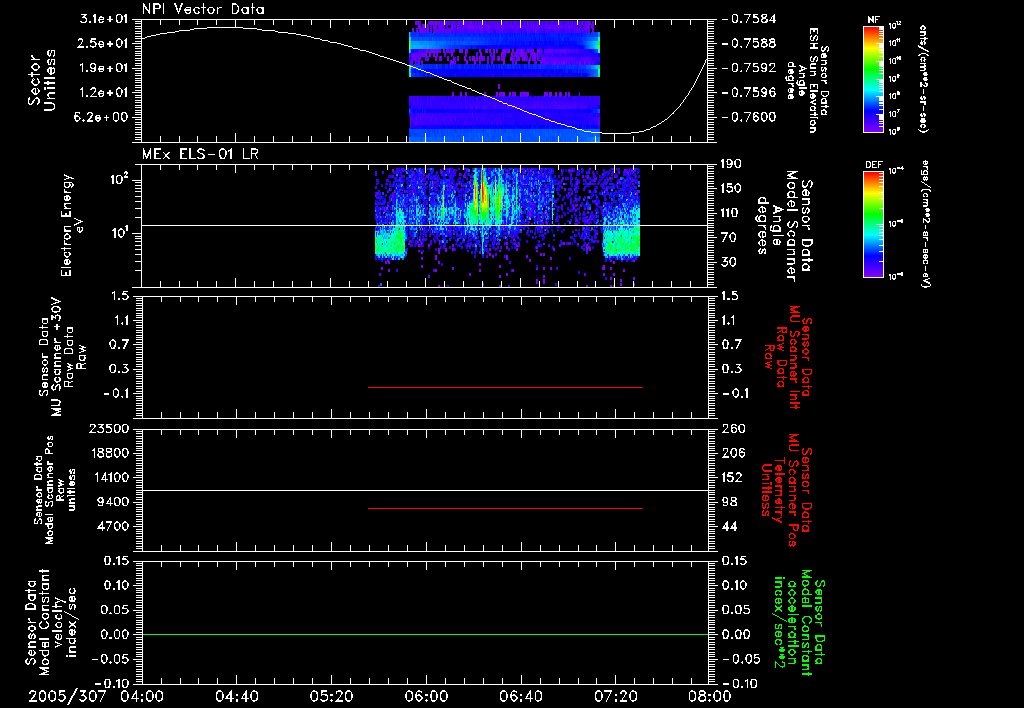Click the 18800 scanner position tick value
This screenshot has height=708, width=1024.
[109, 453]
